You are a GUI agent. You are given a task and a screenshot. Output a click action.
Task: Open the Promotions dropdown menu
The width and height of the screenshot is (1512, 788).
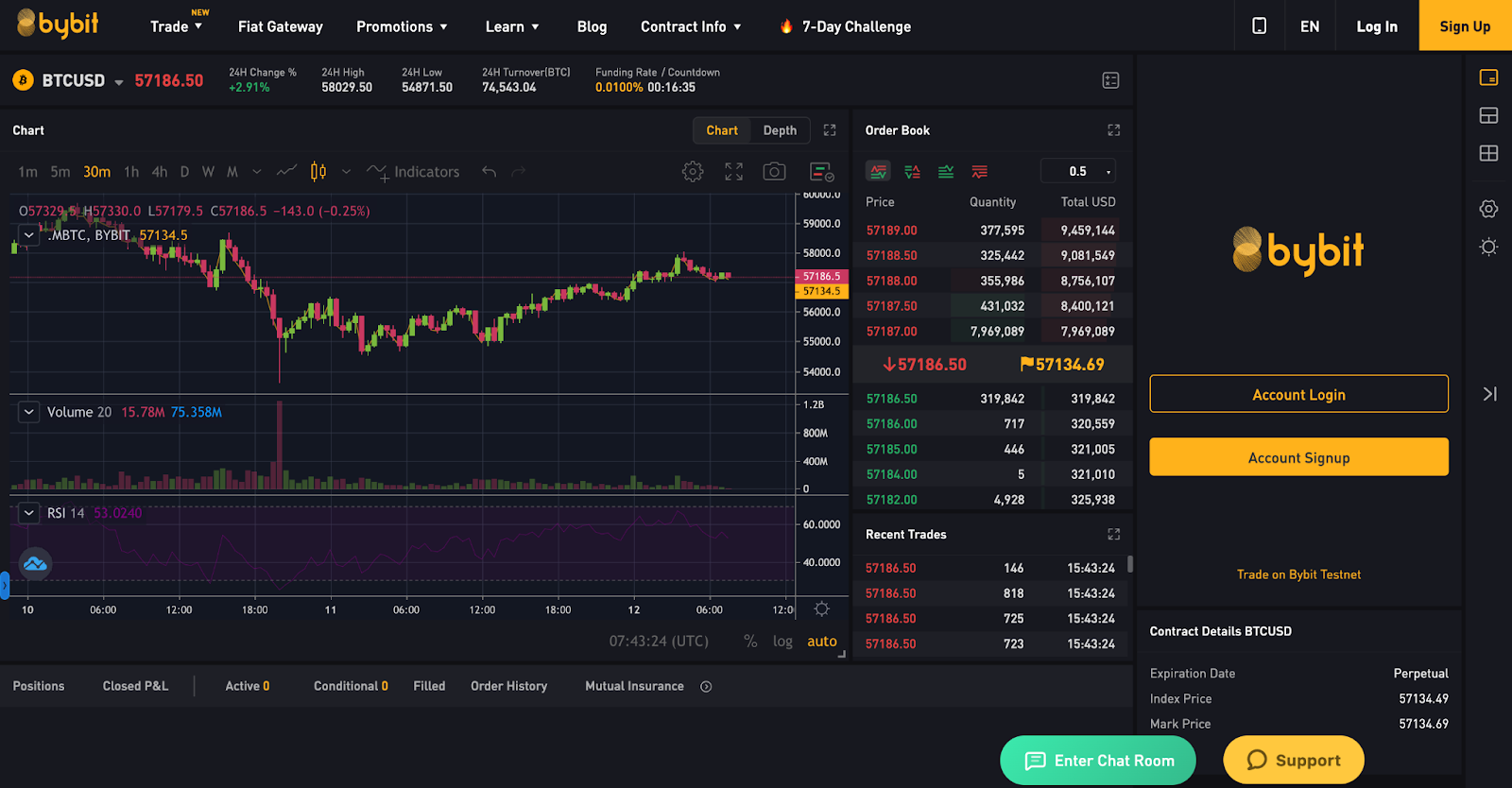click(402, 26)
